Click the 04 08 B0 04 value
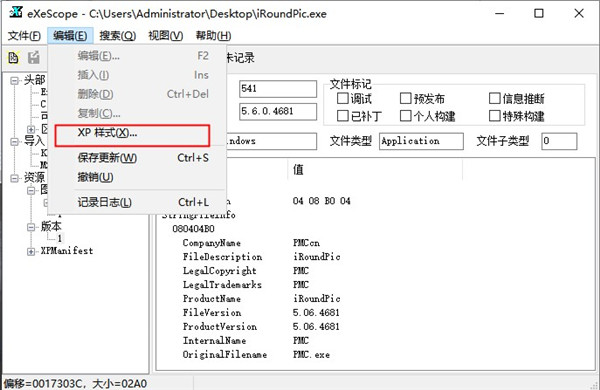600x390 pixels. [x=321, y=201]
